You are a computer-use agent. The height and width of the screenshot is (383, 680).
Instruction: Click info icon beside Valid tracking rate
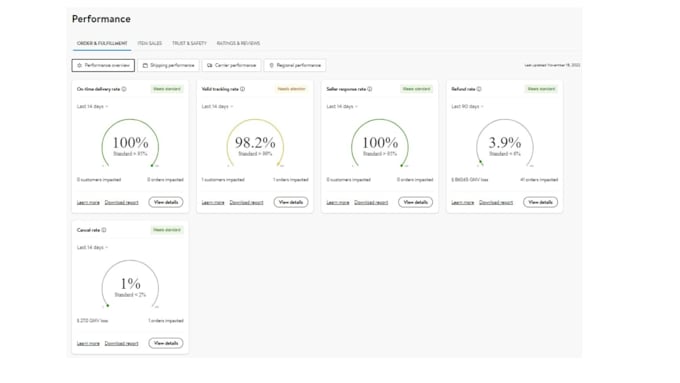click(242, 89)
